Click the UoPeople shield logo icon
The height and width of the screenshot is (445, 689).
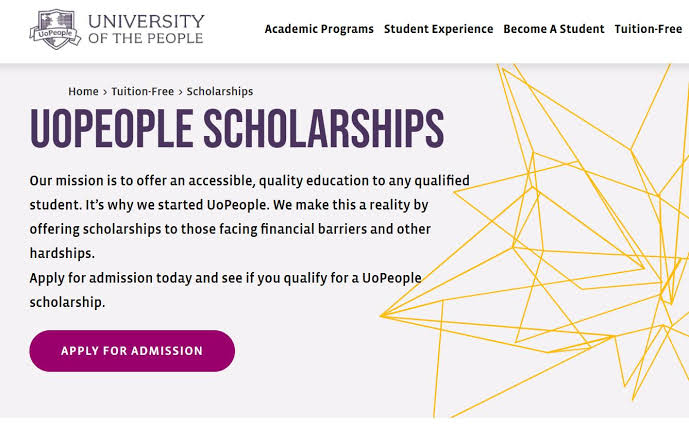pos(55,30)
